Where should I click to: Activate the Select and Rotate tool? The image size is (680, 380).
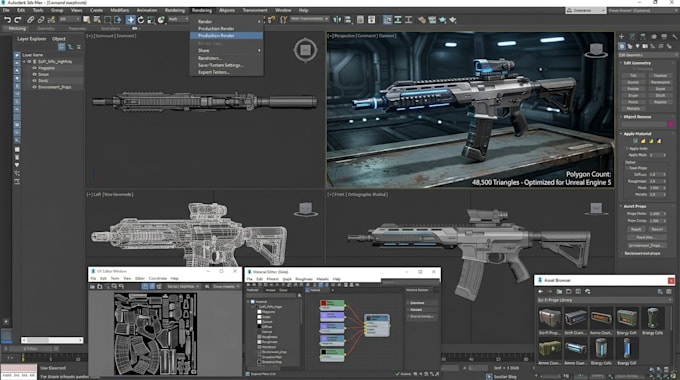point(141,20)
